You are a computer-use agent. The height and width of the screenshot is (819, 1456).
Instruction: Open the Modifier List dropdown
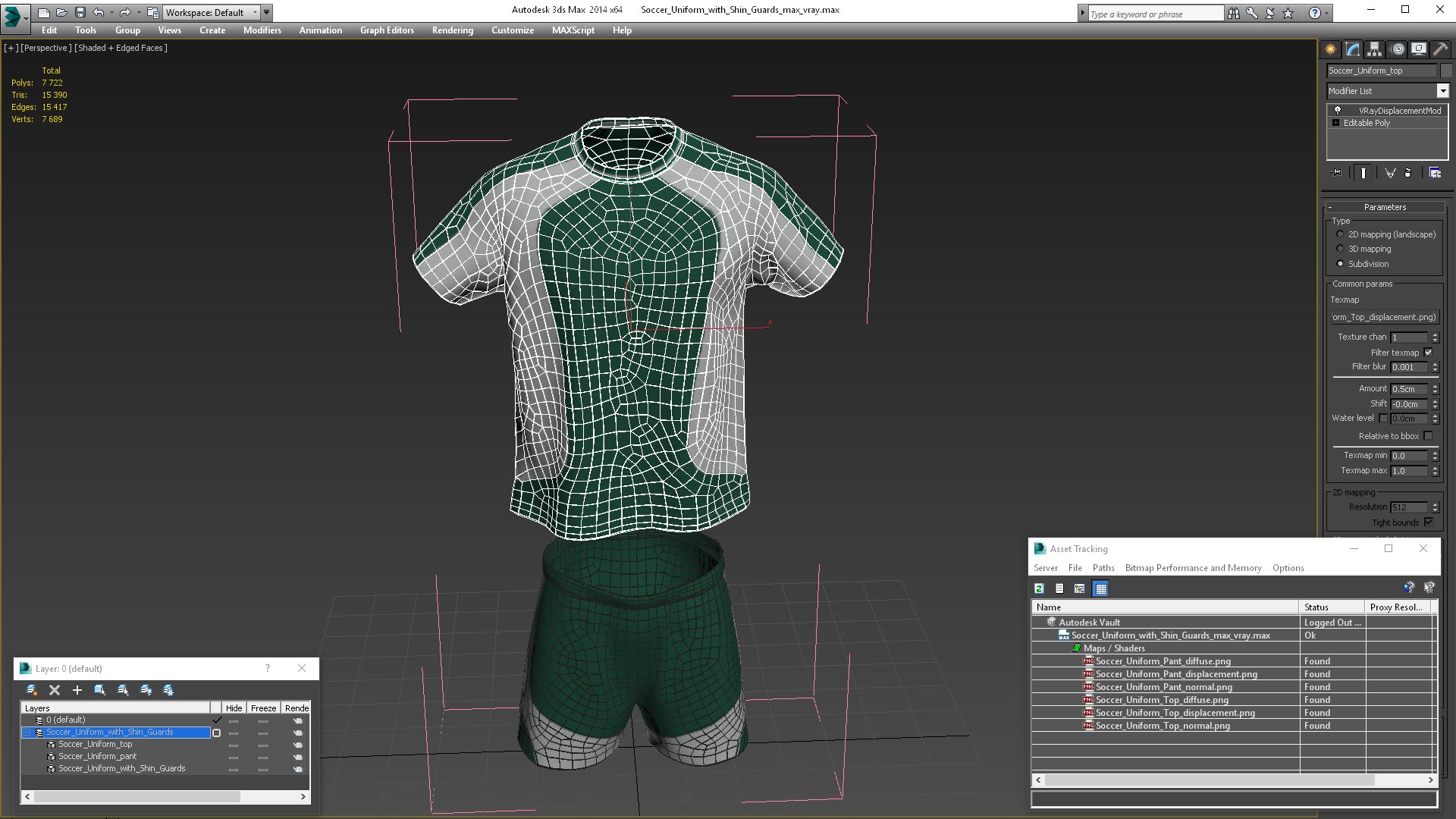pos(1442,91)
